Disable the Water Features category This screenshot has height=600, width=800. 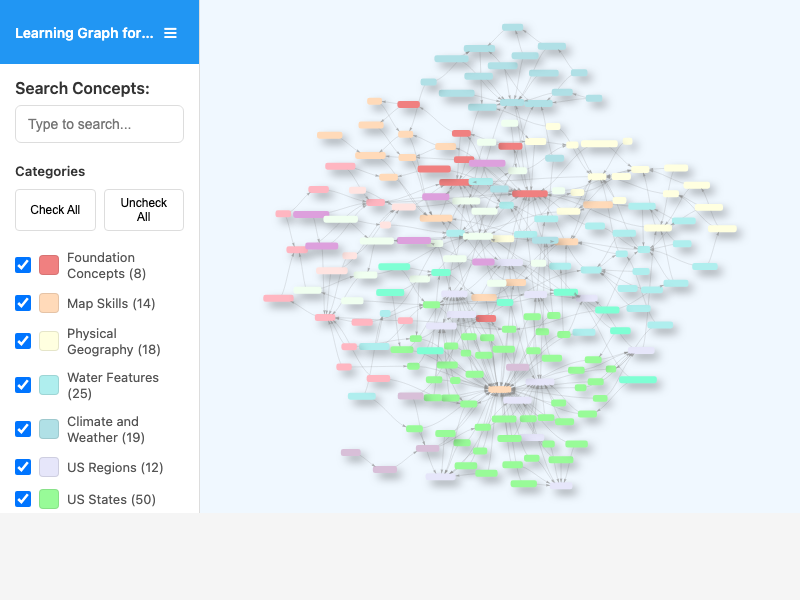(23, 384)
